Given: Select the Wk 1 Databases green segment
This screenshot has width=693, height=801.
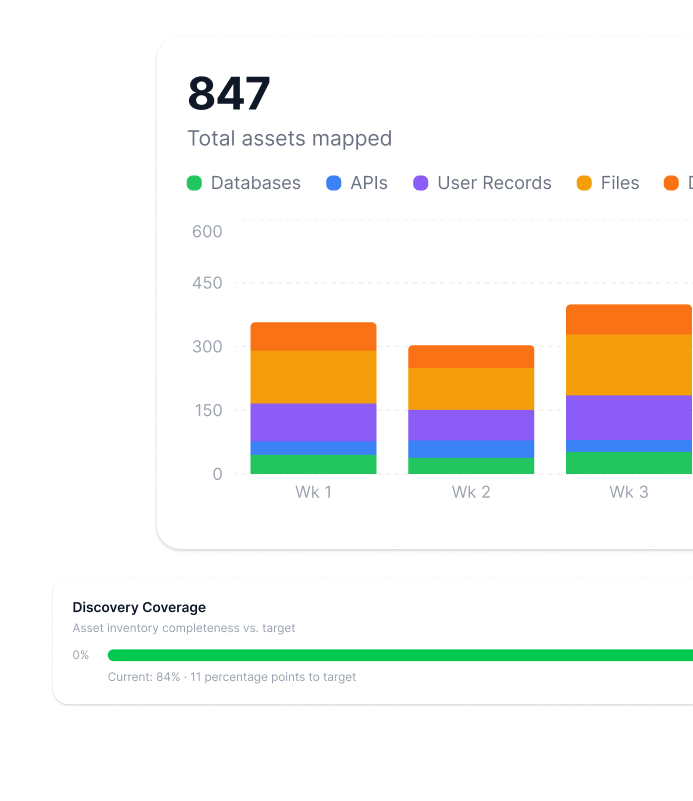Looking at the screenshot, I should (314, 464).
